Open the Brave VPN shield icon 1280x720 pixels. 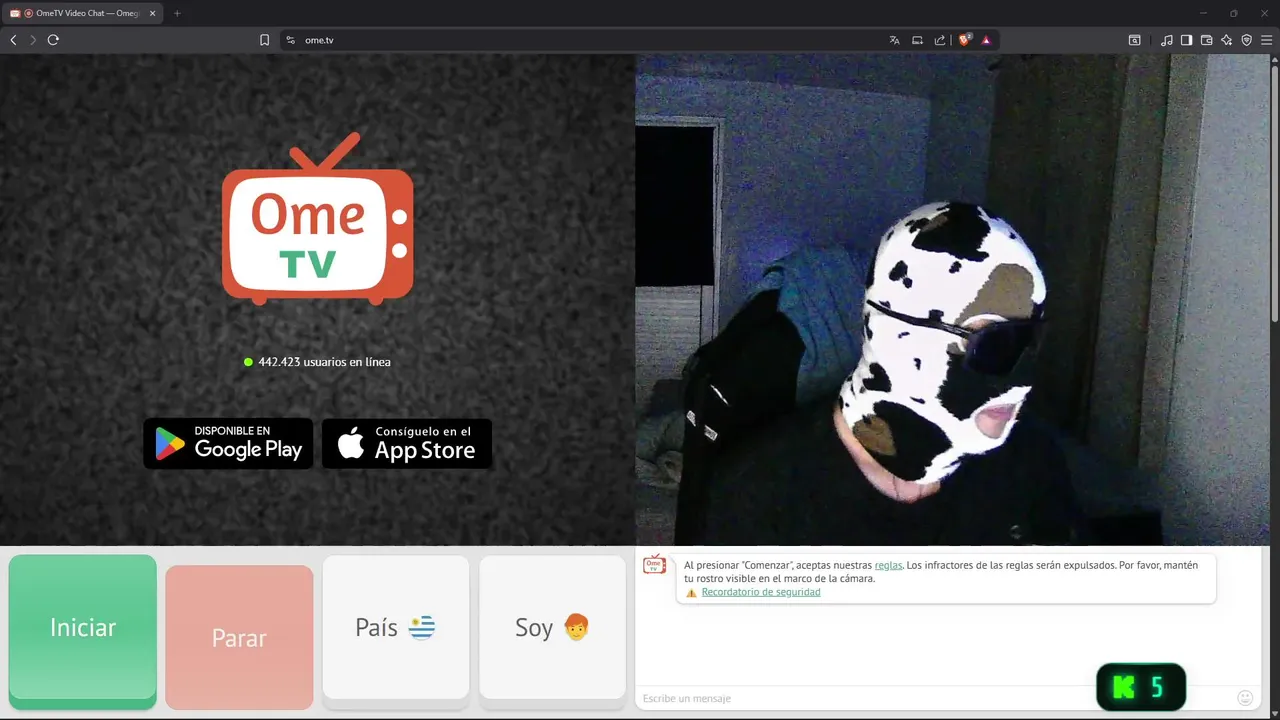pyautogui.click(x=1246, y=40)
